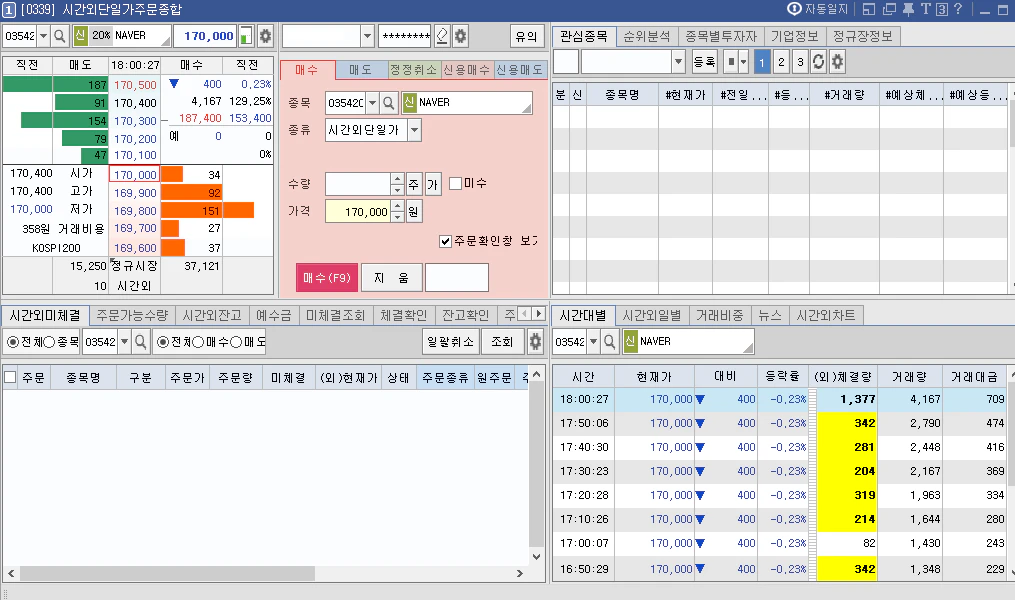Viewport: 1015px width, 600px height.
Task: Increase quantity with 수량 stepper up arrow
Action: [x=397, y=179]
